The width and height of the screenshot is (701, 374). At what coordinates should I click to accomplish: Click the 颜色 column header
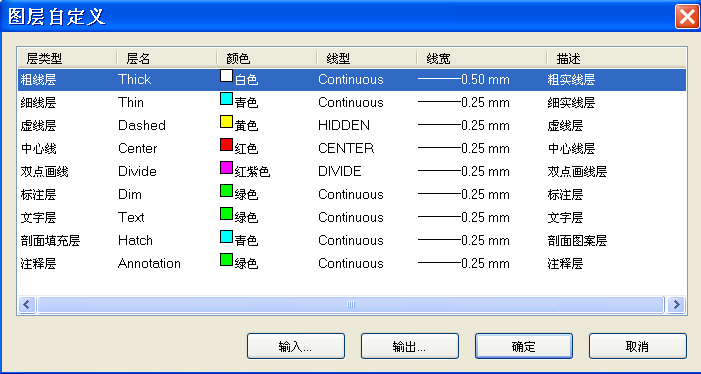[x=267, y=58]
